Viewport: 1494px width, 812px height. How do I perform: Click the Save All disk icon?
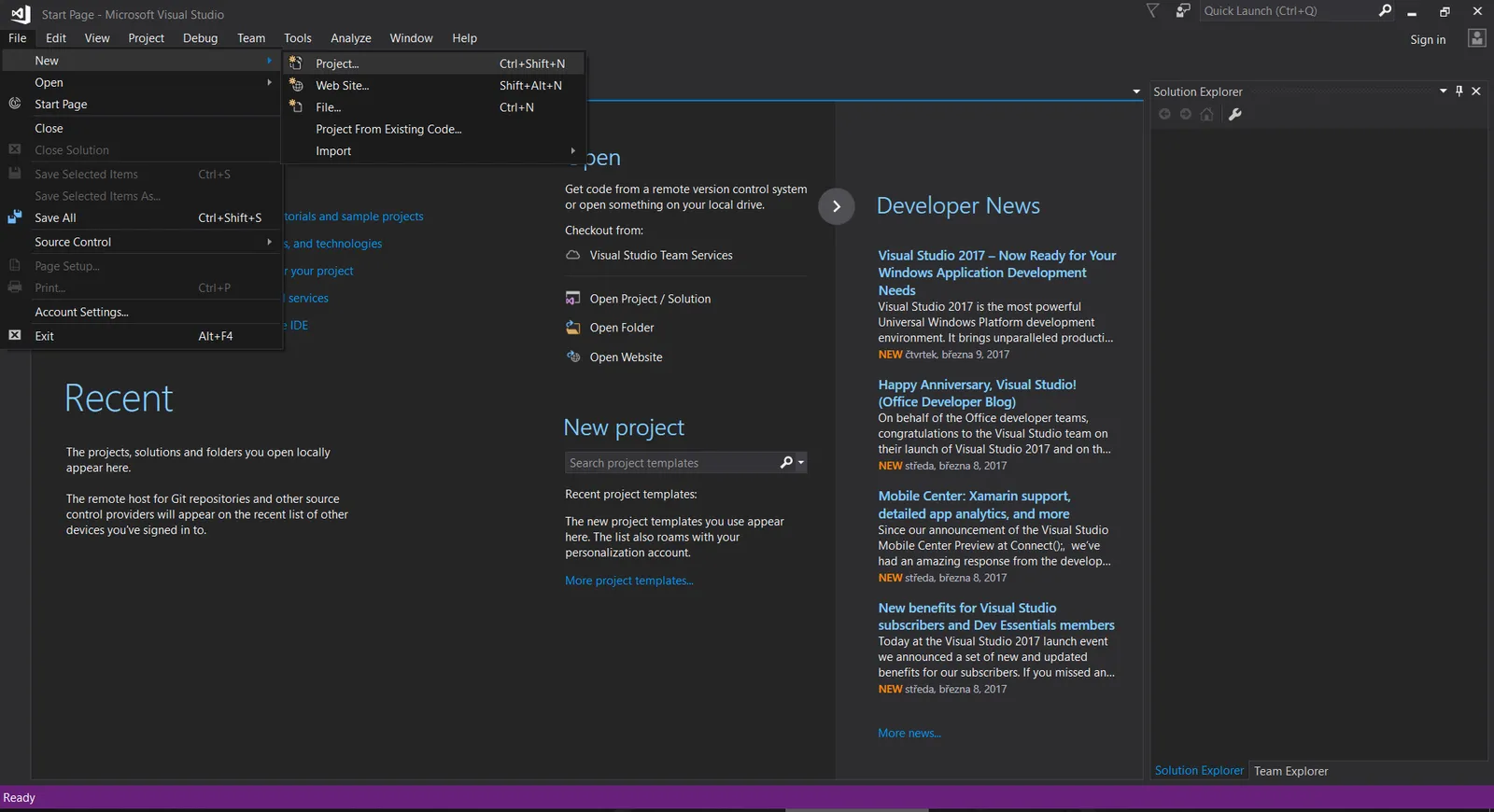tap(15, 217)
